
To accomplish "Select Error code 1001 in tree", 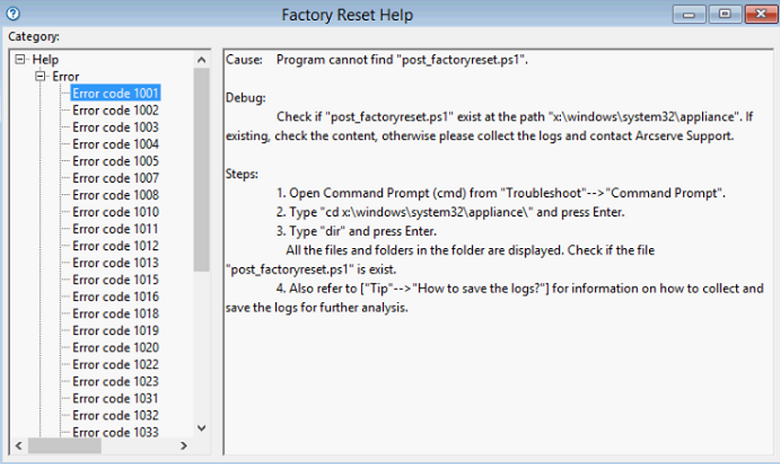I will [115, 93].
